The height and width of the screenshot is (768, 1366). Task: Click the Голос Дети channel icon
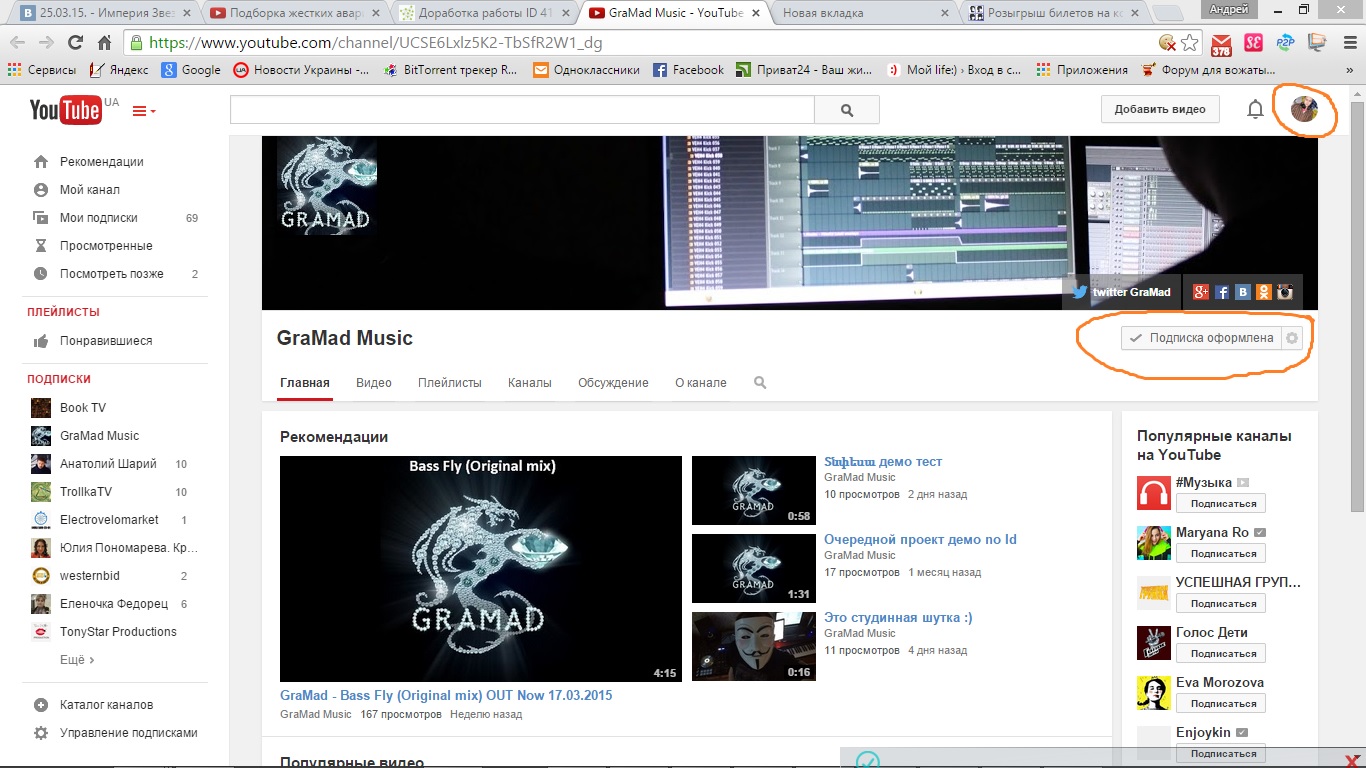click(x=1154, y=643)
